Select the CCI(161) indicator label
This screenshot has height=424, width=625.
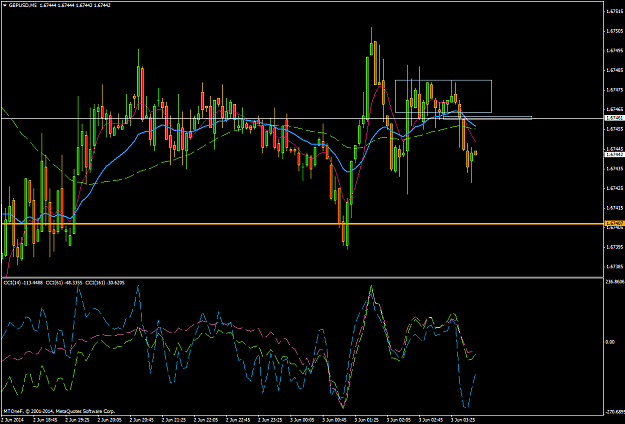tap(104, 283)
